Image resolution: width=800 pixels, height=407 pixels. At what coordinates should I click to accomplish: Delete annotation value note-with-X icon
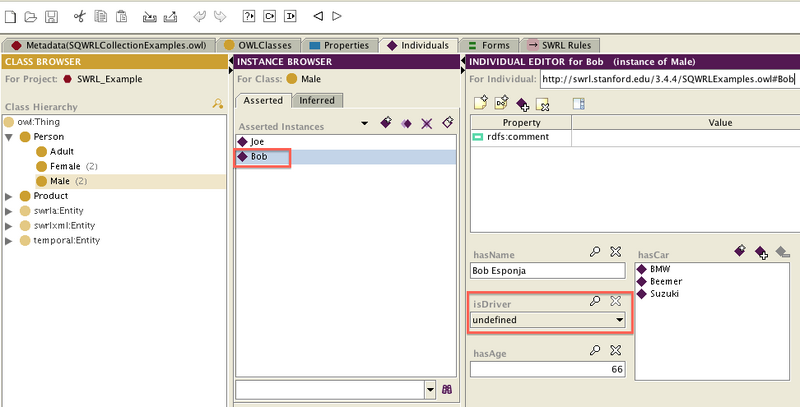coord(542,105)
